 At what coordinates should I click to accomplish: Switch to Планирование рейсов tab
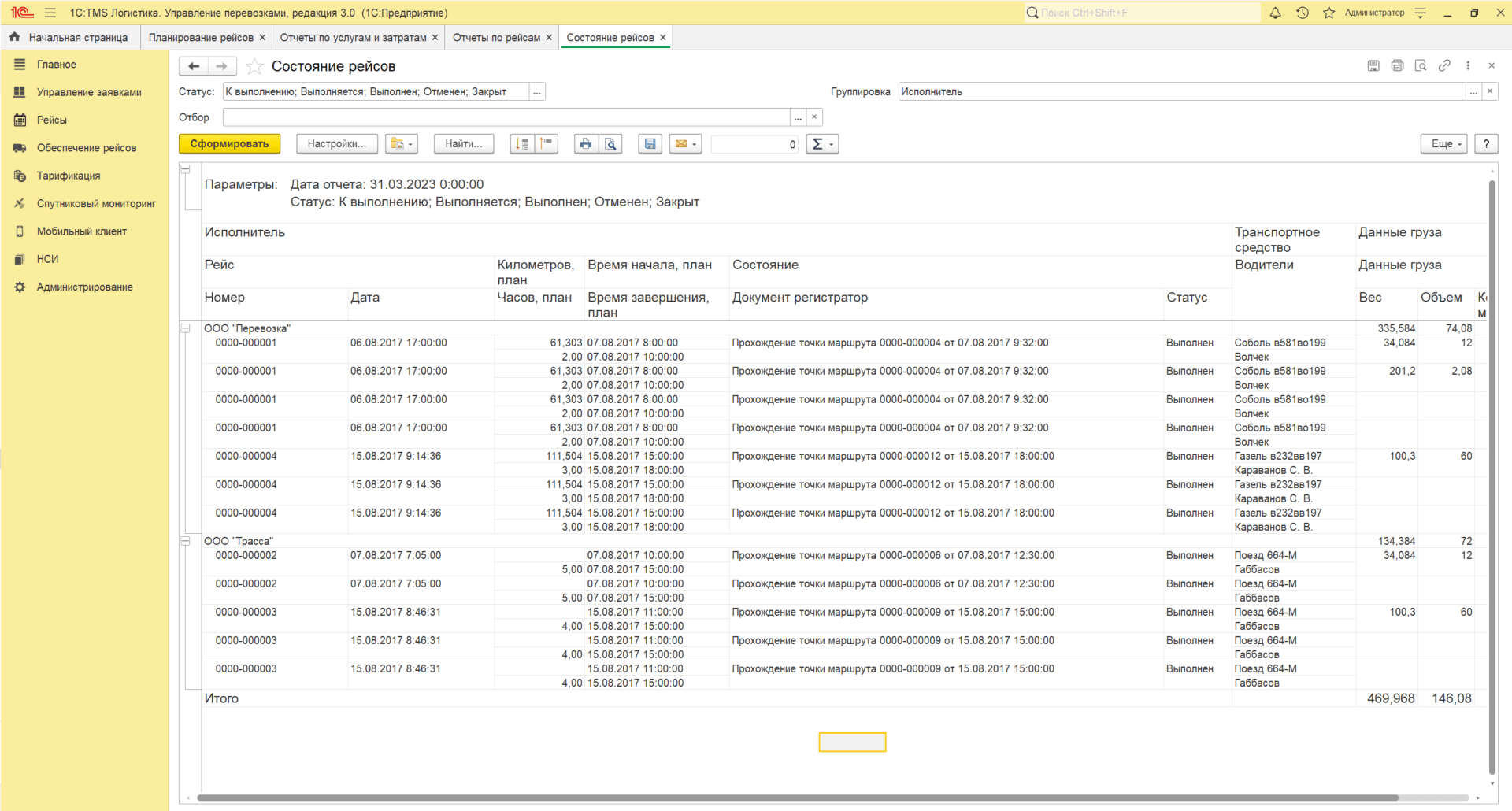(x=201, y=38)
